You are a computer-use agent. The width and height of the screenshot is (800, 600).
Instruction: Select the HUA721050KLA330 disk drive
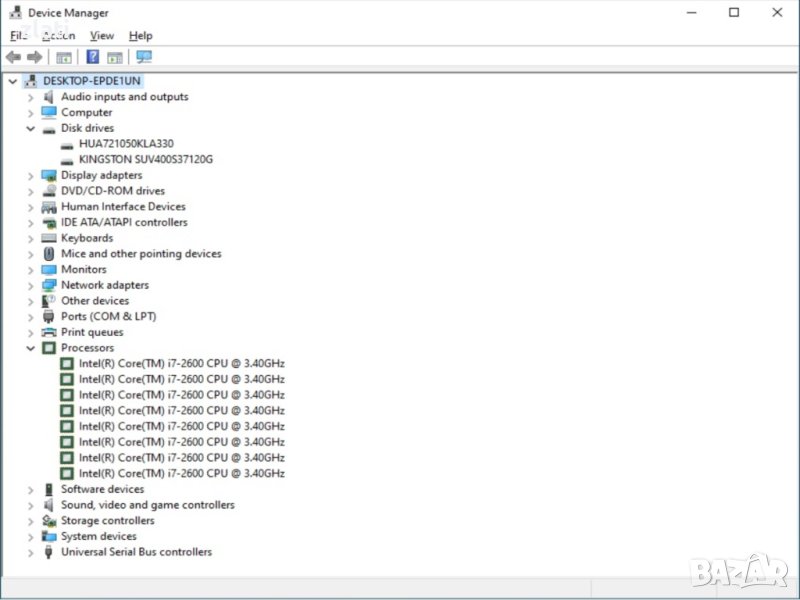[126, 144]
